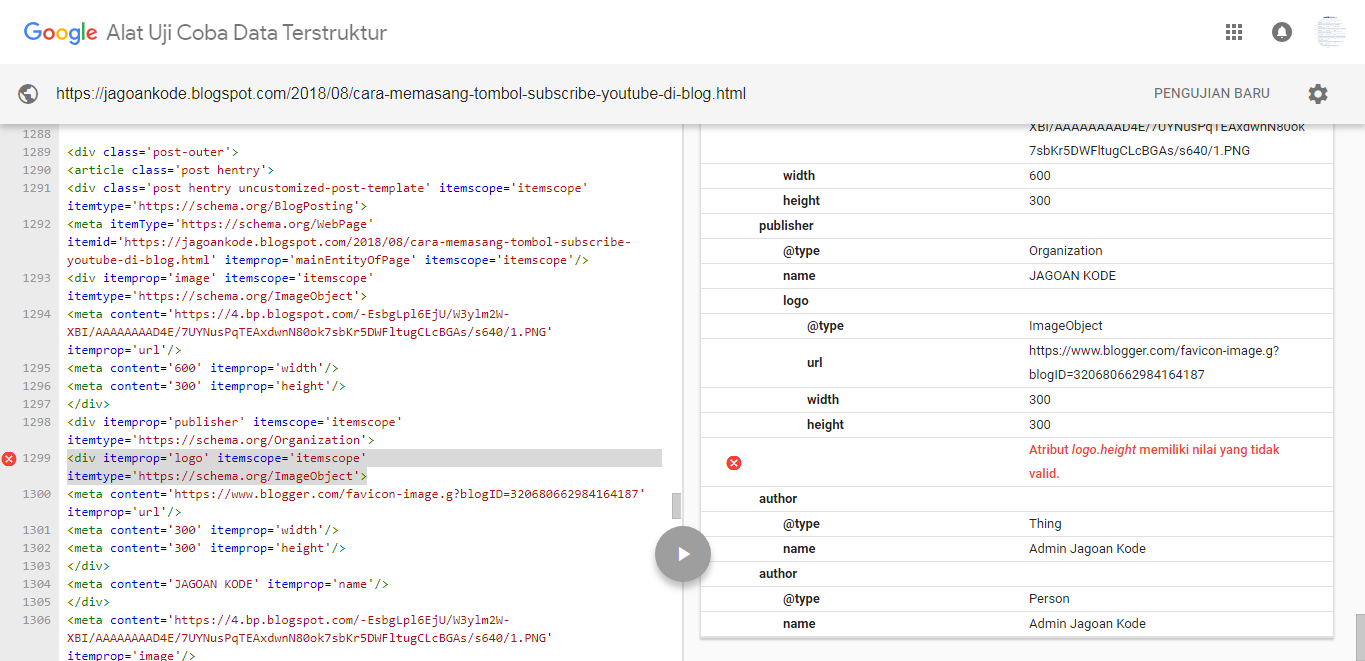Click the article post hentry code line
The image size is (1365, 661).
coord(171,170)
